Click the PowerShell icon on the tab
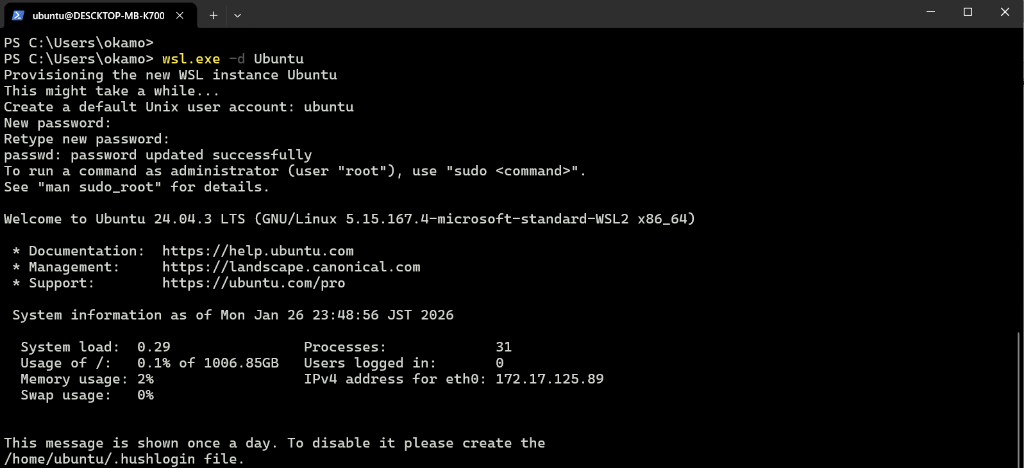The height and width of the screenshot is (468, 1024). (18, 15)
